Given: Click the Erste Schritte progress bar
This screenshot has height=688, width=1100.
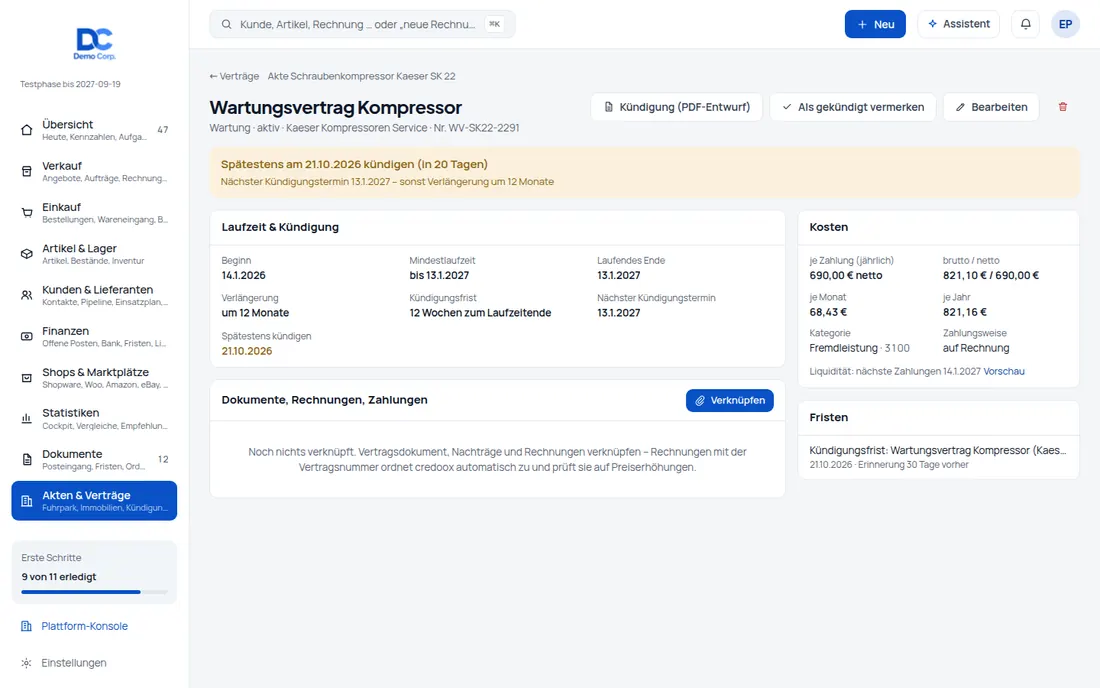Looking at the screenshot, I should coord(94,592).
